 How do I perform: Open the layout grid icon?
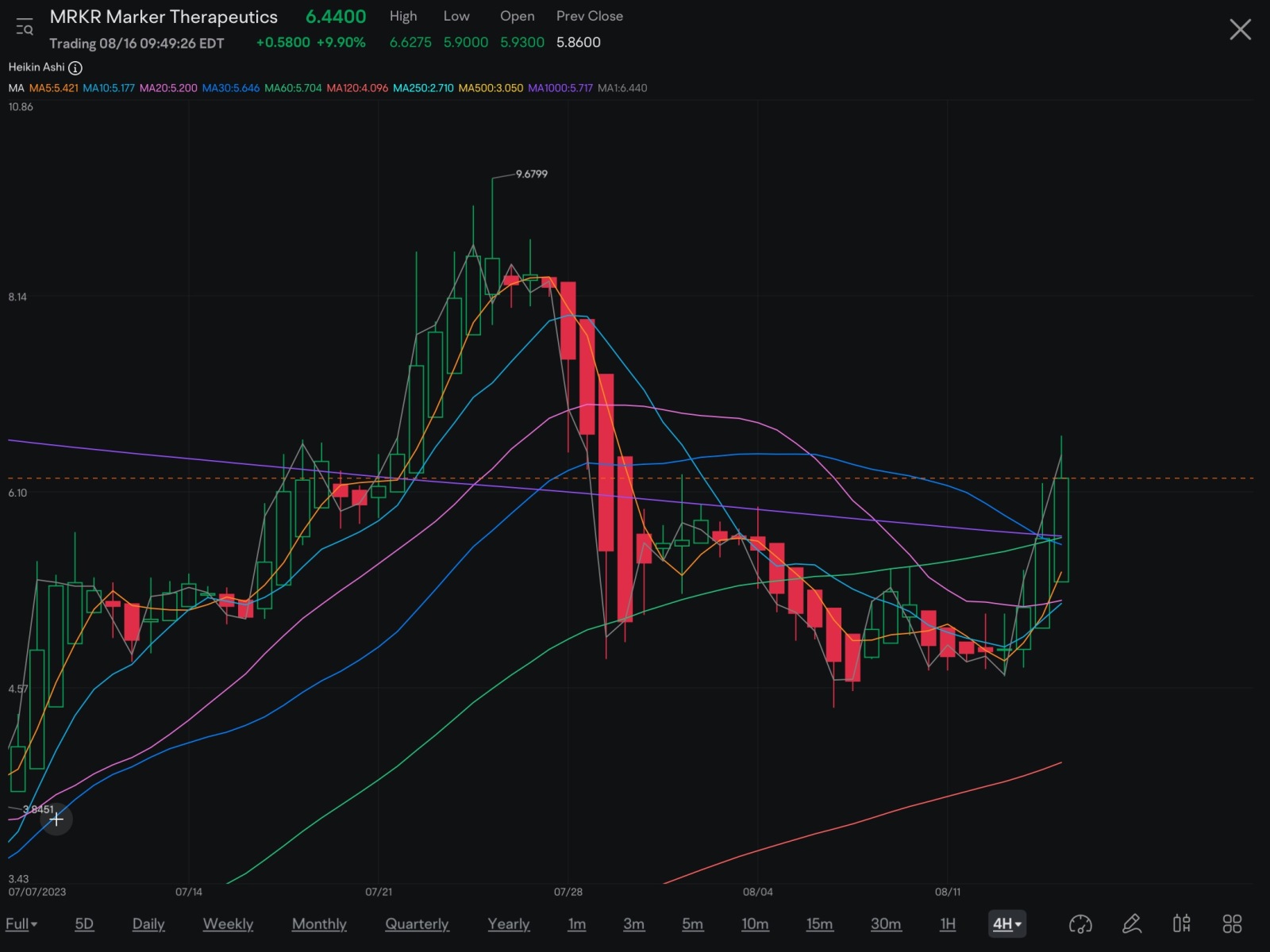coord(1232,923)
